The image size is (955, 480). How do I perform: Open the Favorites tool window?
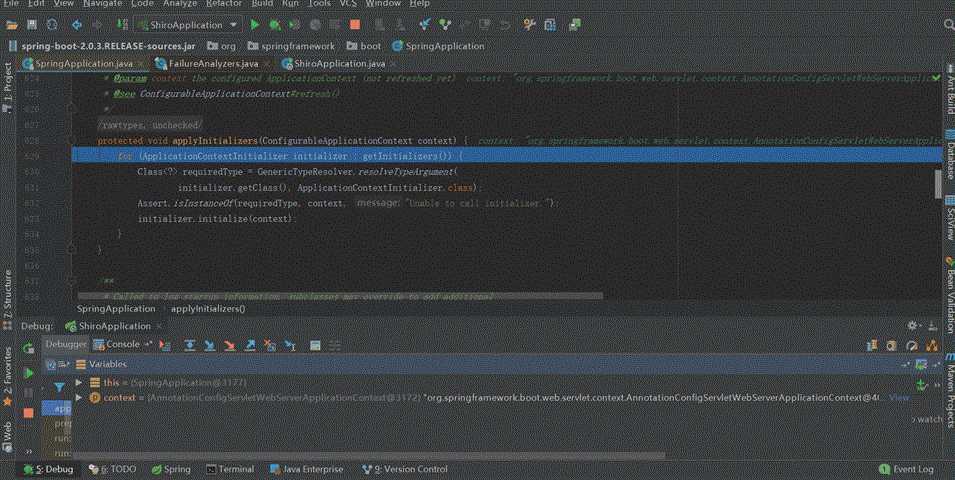(7, 376)
